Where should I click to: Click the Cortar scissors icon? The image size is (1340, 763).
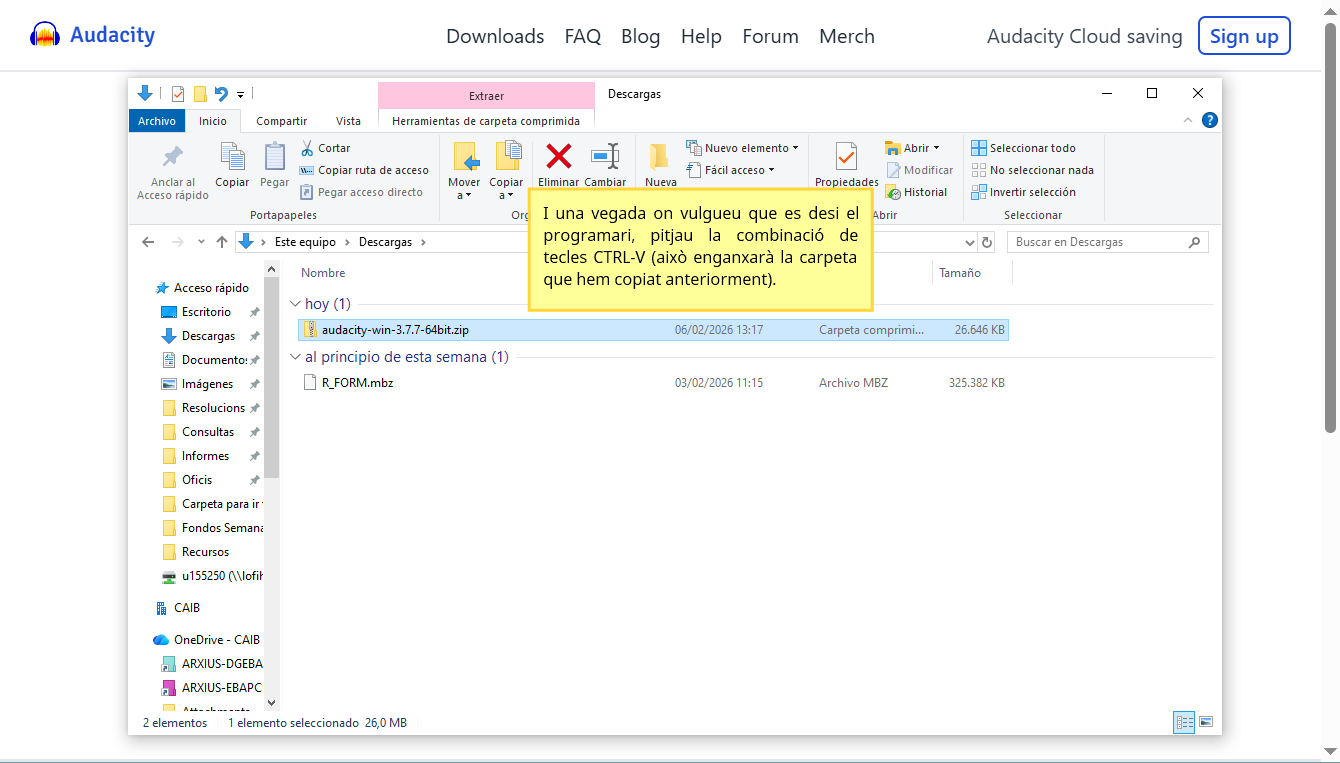[307, 148]
